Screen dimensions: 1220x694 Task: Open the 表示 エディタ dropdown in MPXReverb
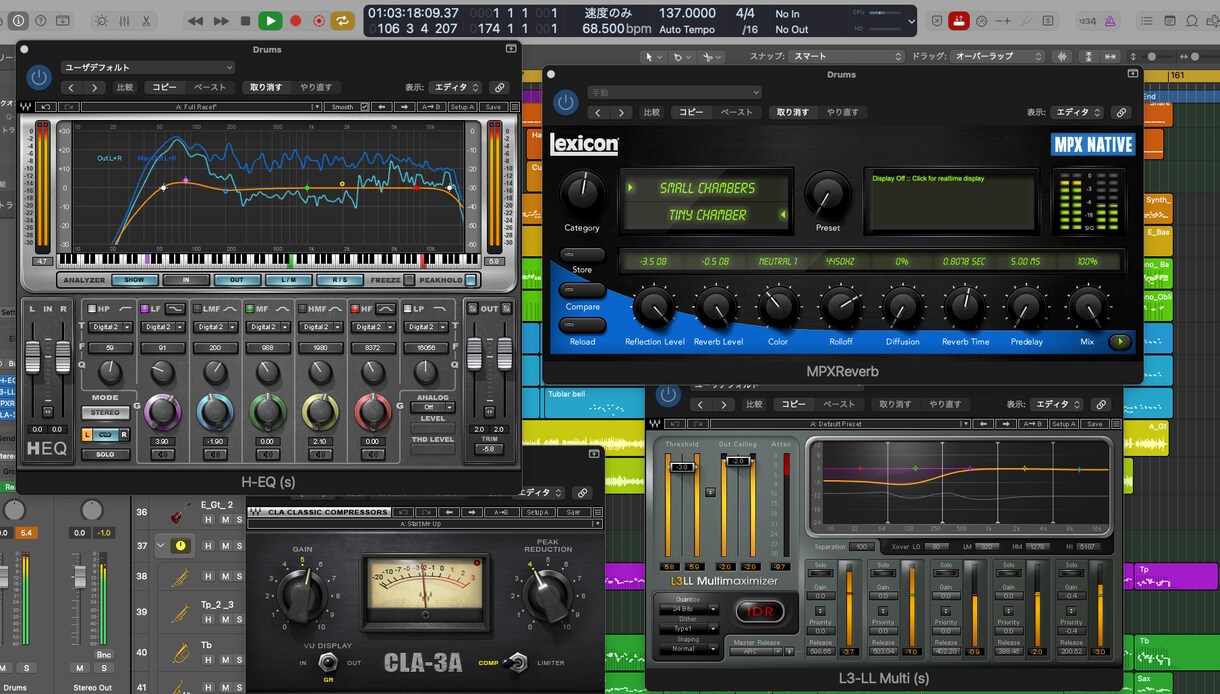[1079, 113]
